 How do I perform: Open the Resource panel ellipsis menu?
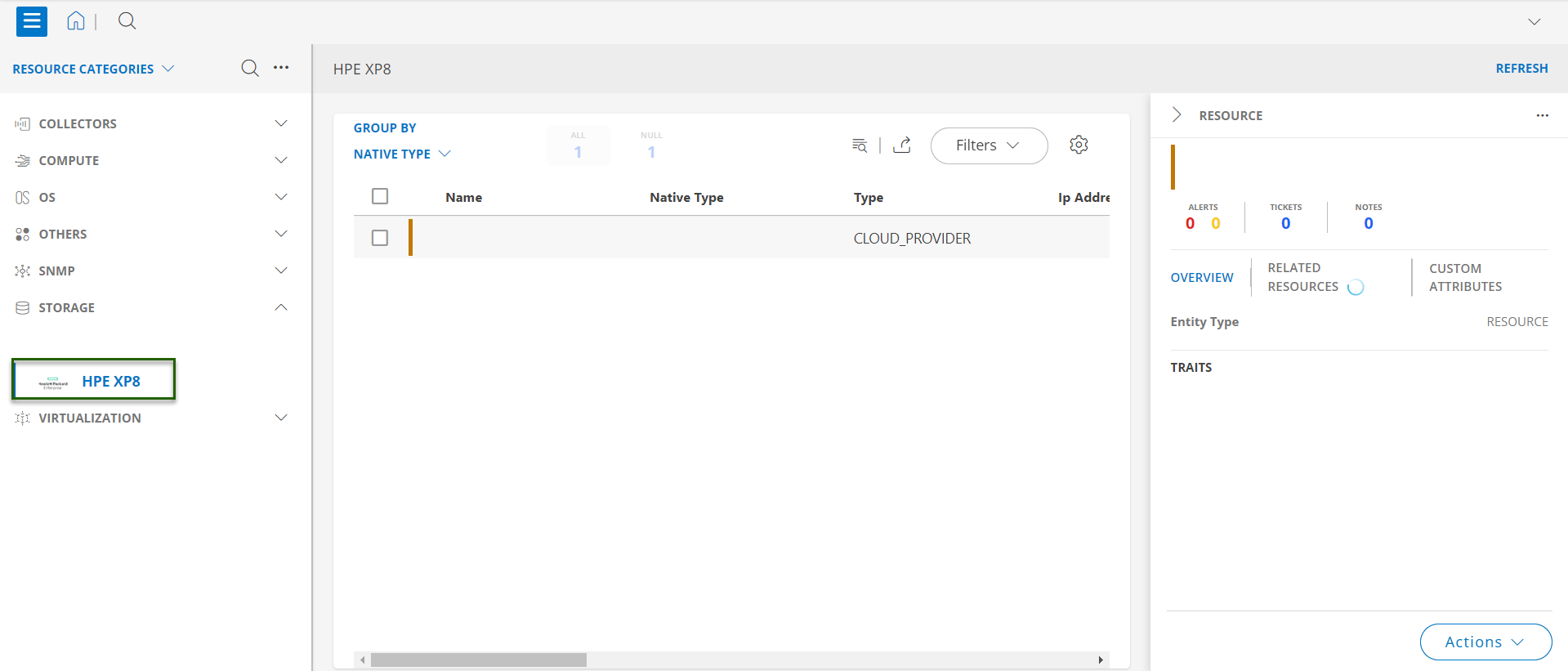pyautogui.click(x=1542, y=115)
